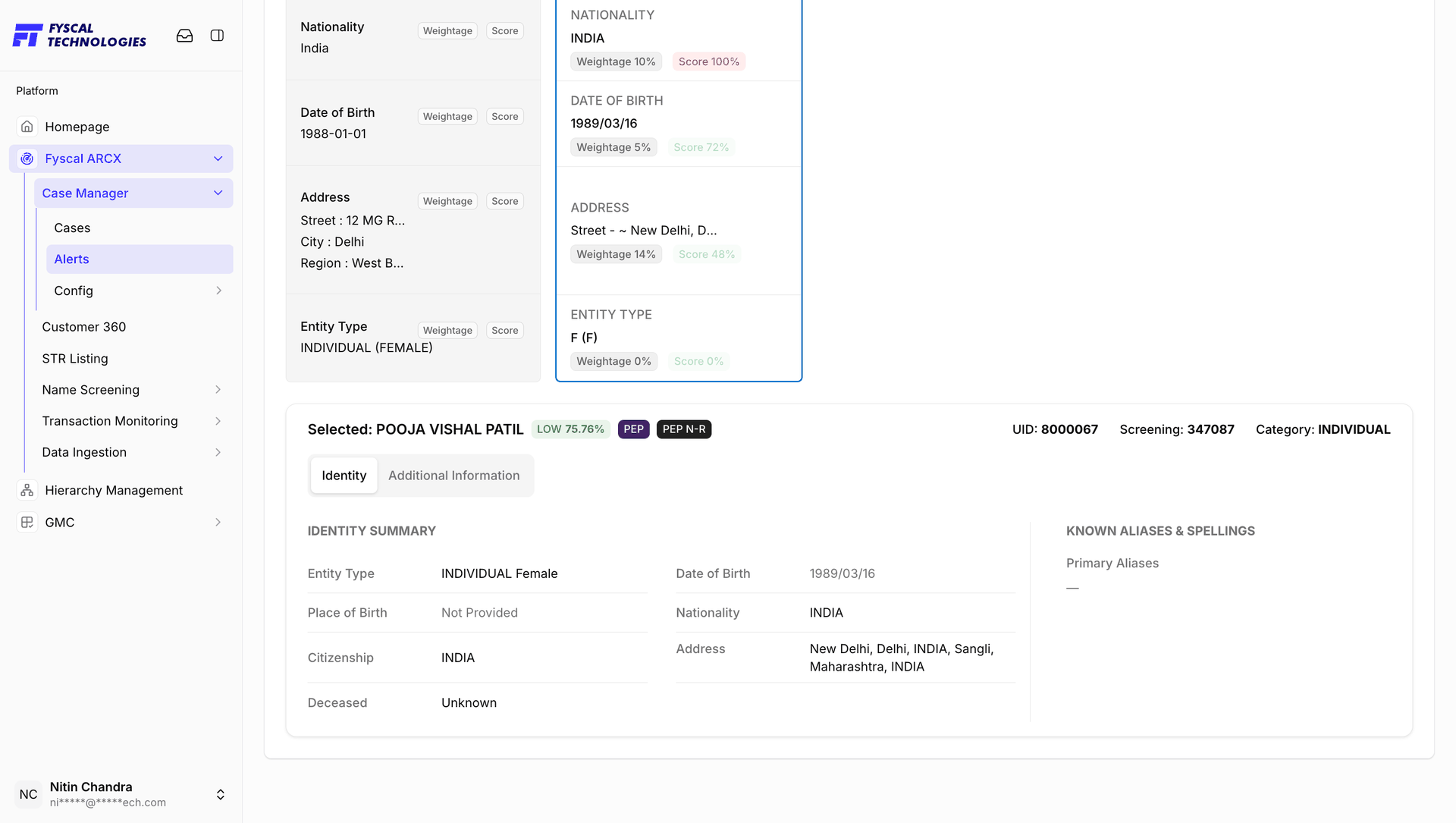Click the Screening 347087 value
The width and height of the screenshot is (1456, 823).
click(1210, 429)
